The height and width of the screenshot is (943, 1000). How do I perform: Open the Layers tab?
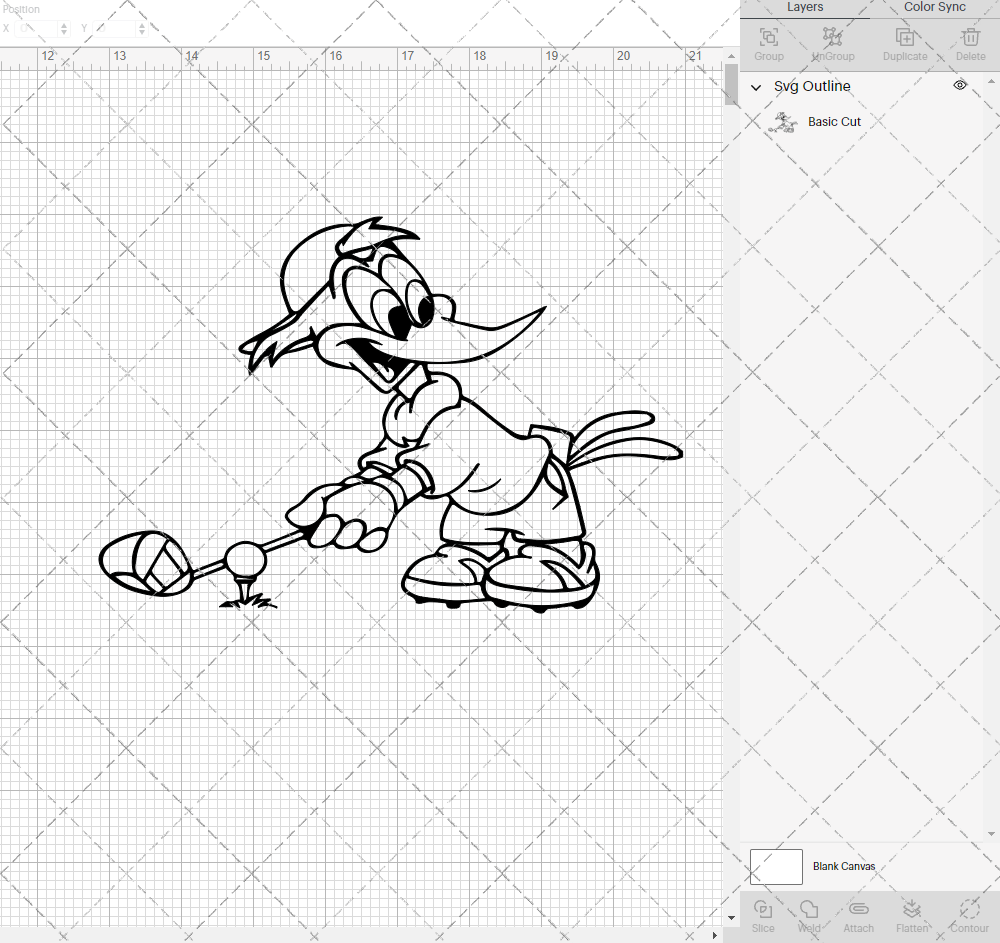click(805, 7)
